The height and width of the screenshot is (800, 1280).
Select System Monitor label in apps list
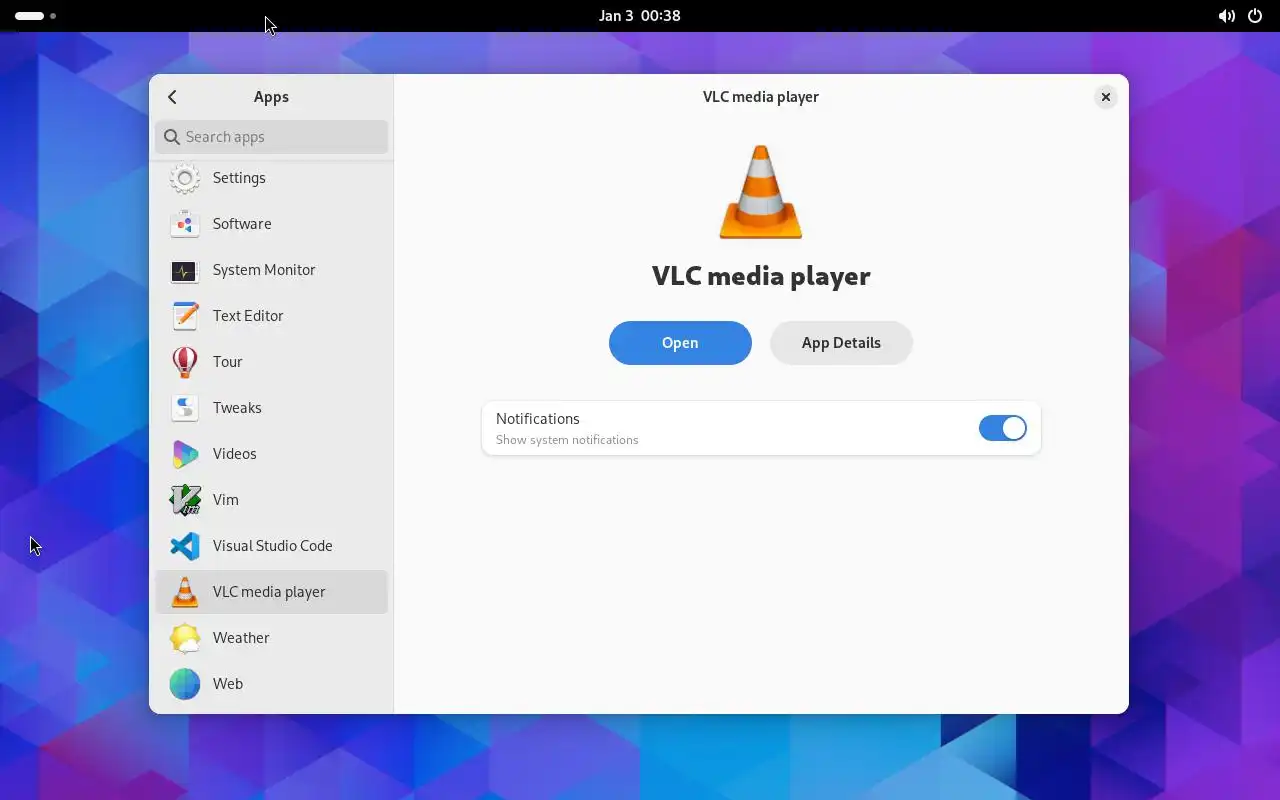pos(264,270)
